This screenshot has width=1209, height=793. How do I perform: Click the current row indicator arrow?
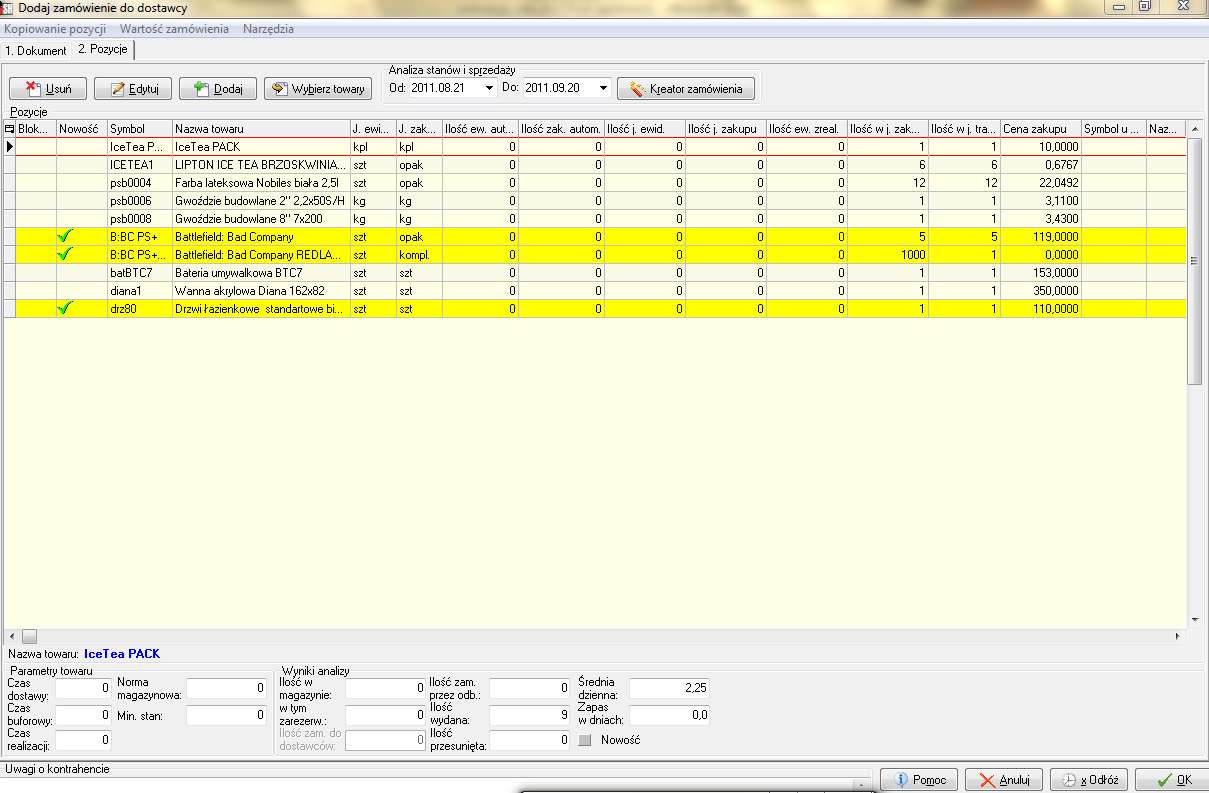tap(10, 147)
